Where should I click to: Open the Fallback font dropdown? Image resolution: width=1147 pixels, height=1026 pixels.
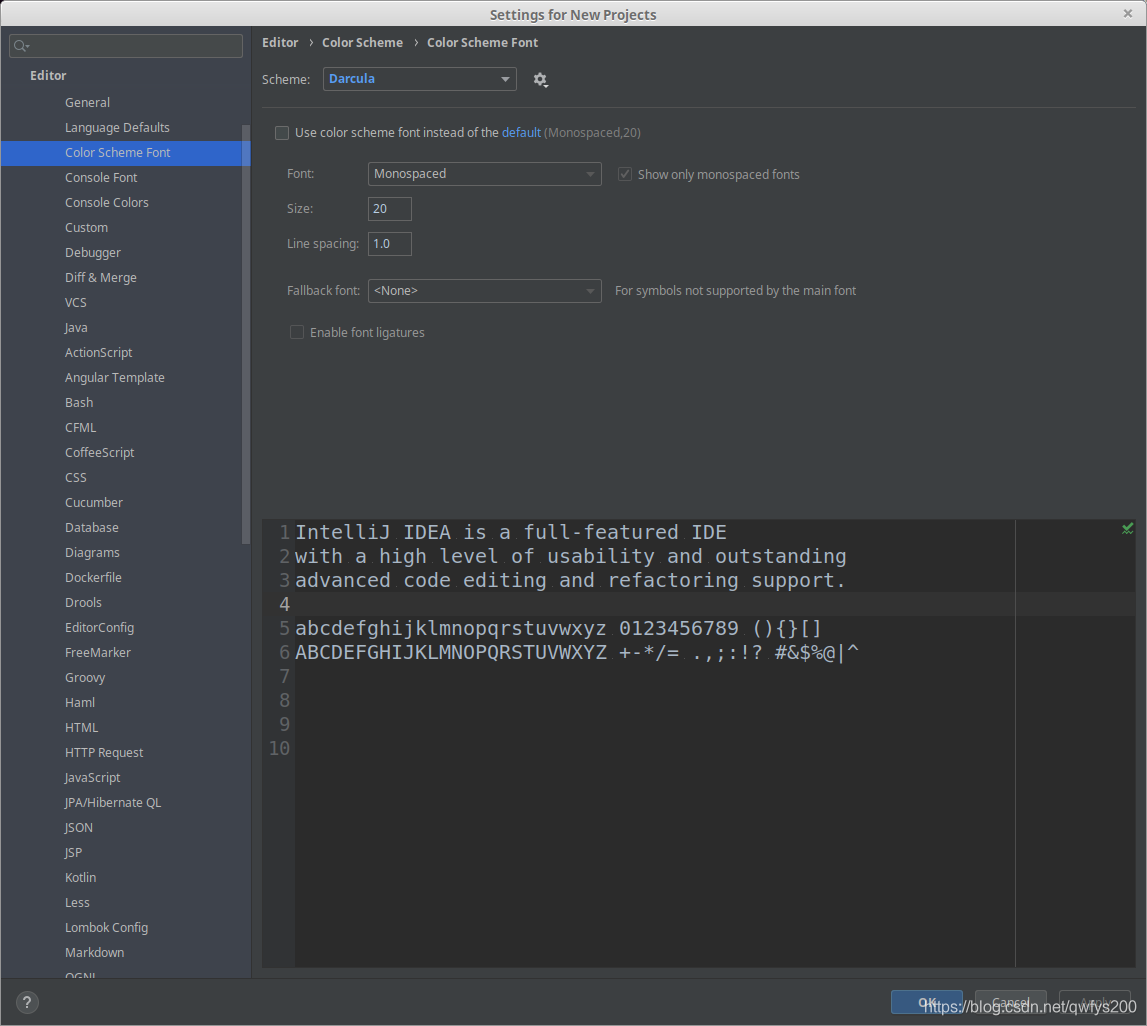tap(484, 291)
